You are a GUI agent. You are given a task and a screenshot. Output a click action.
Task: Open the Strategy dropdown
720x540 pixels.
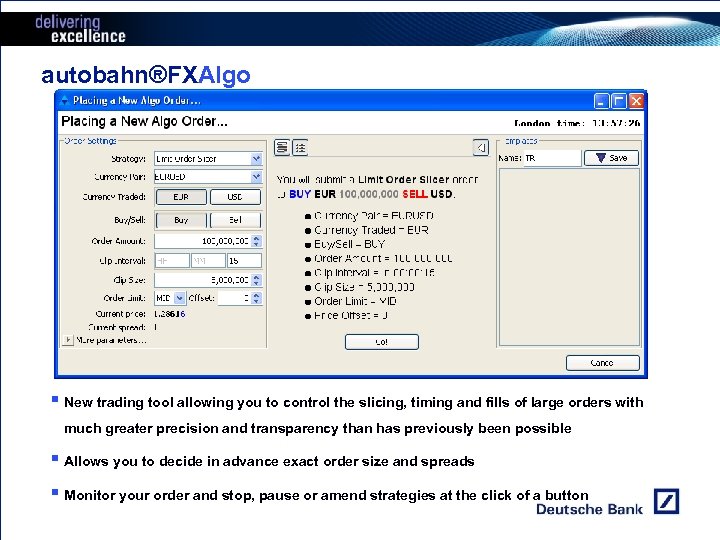(256, 158)
